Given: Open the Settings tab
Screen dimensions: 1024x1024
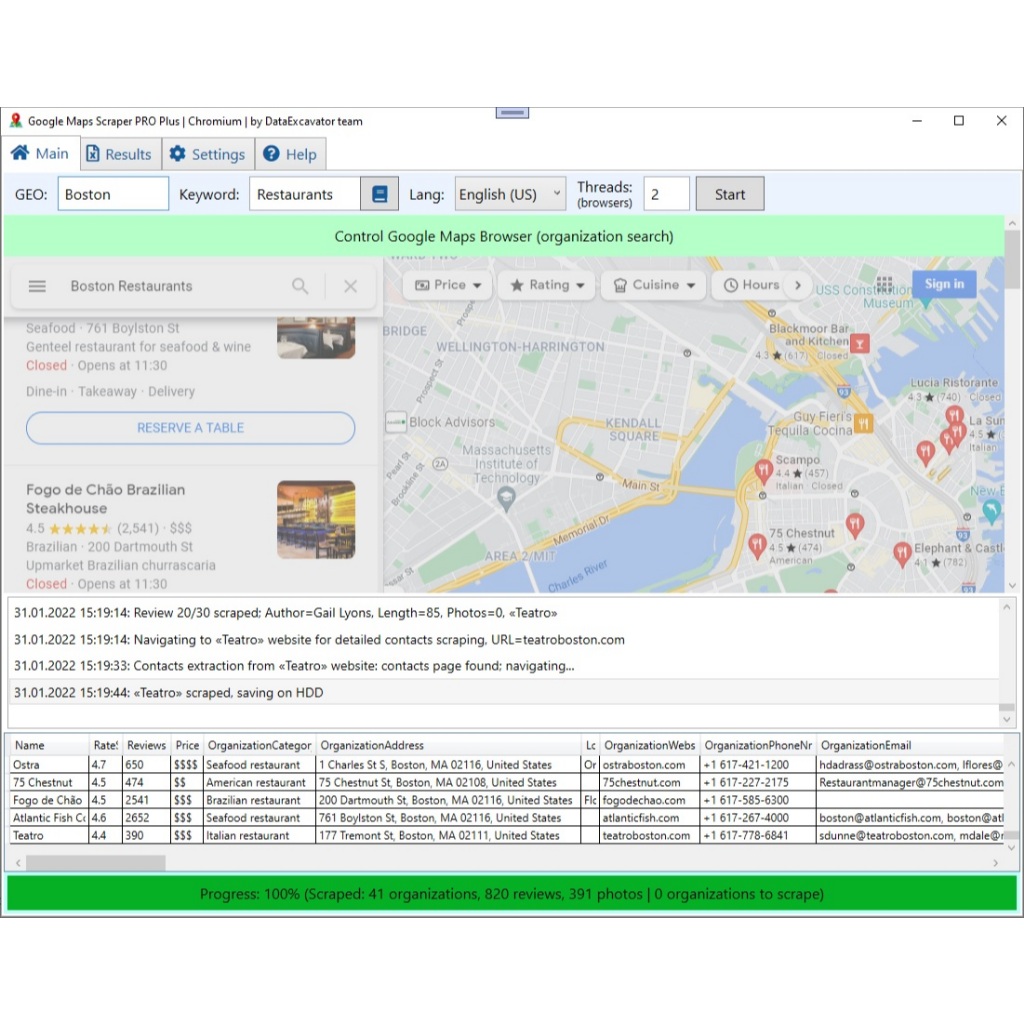Looking at the screenshot, I should (x=207, y=154).
